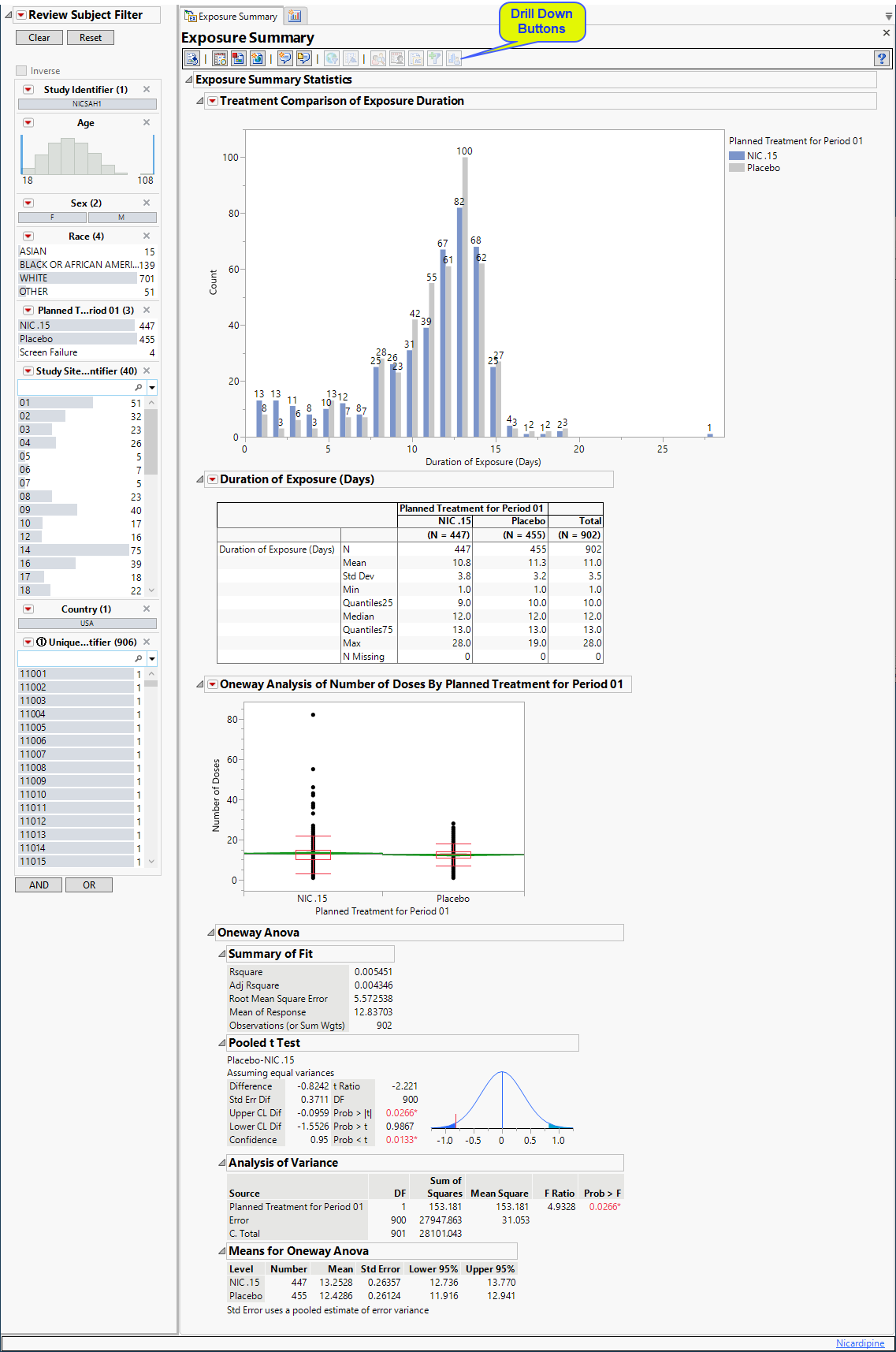Toggle the F value in Sex filter
The width and height of the screenshot is (896, 1352).
pyautogui.click(x=52, y=218)
